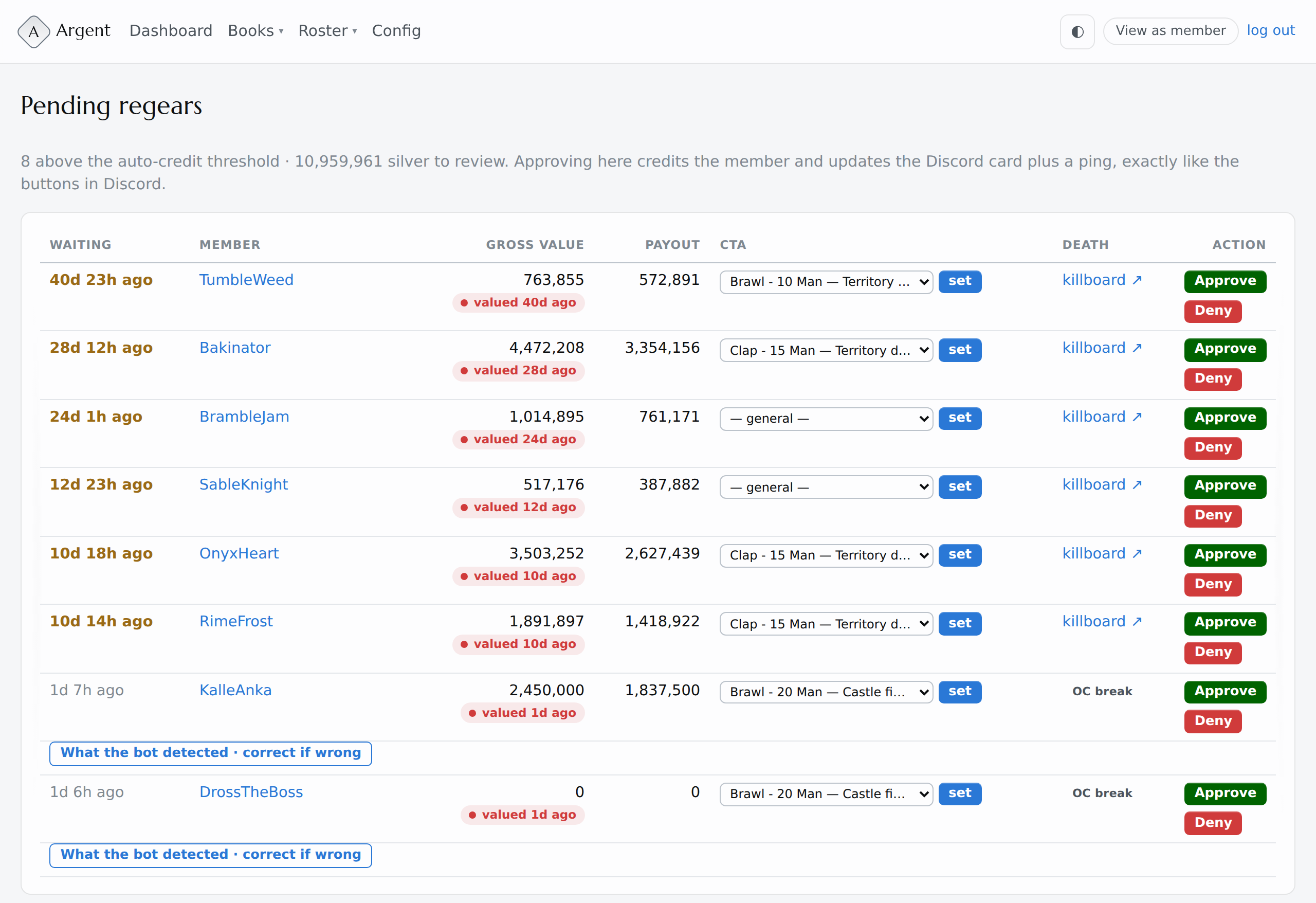The height and width of the screenshot is (903, 1316).
Task: Open KalleAnka's CTA dropdown
Action: click(x=826, y=692)
